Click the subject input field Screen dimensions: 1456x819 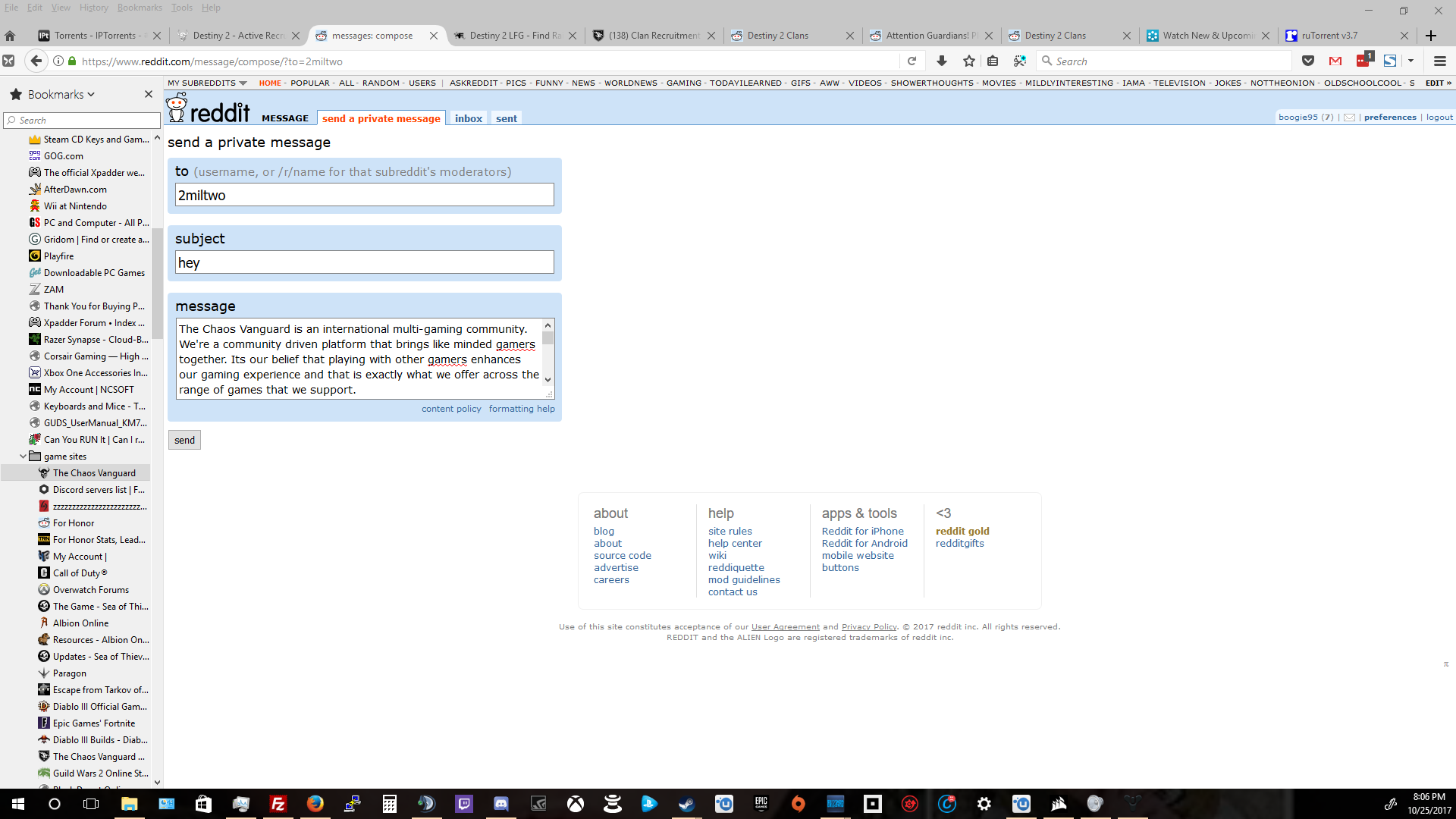(x=364, y=263)
